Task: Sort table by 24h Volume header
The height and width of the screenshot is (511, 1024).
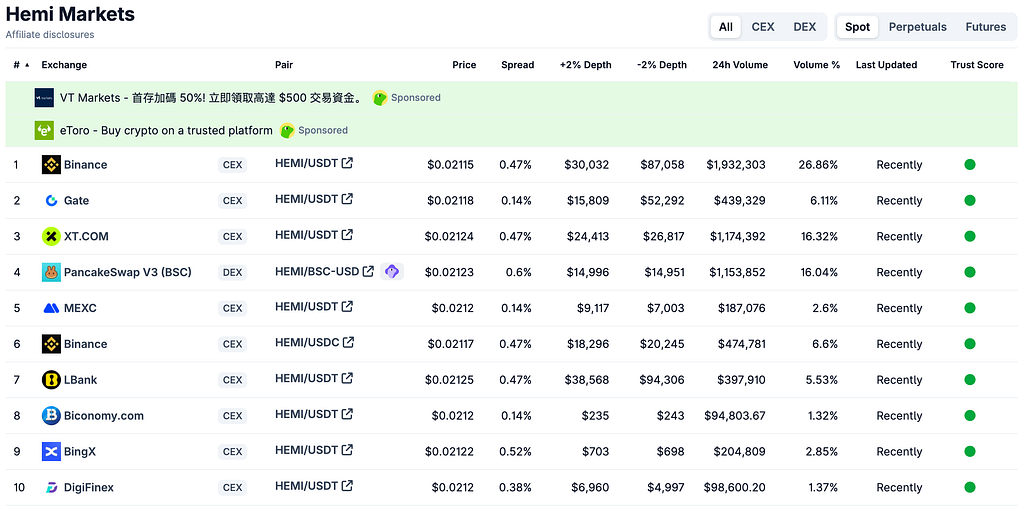Action: [x=740, y=65]
